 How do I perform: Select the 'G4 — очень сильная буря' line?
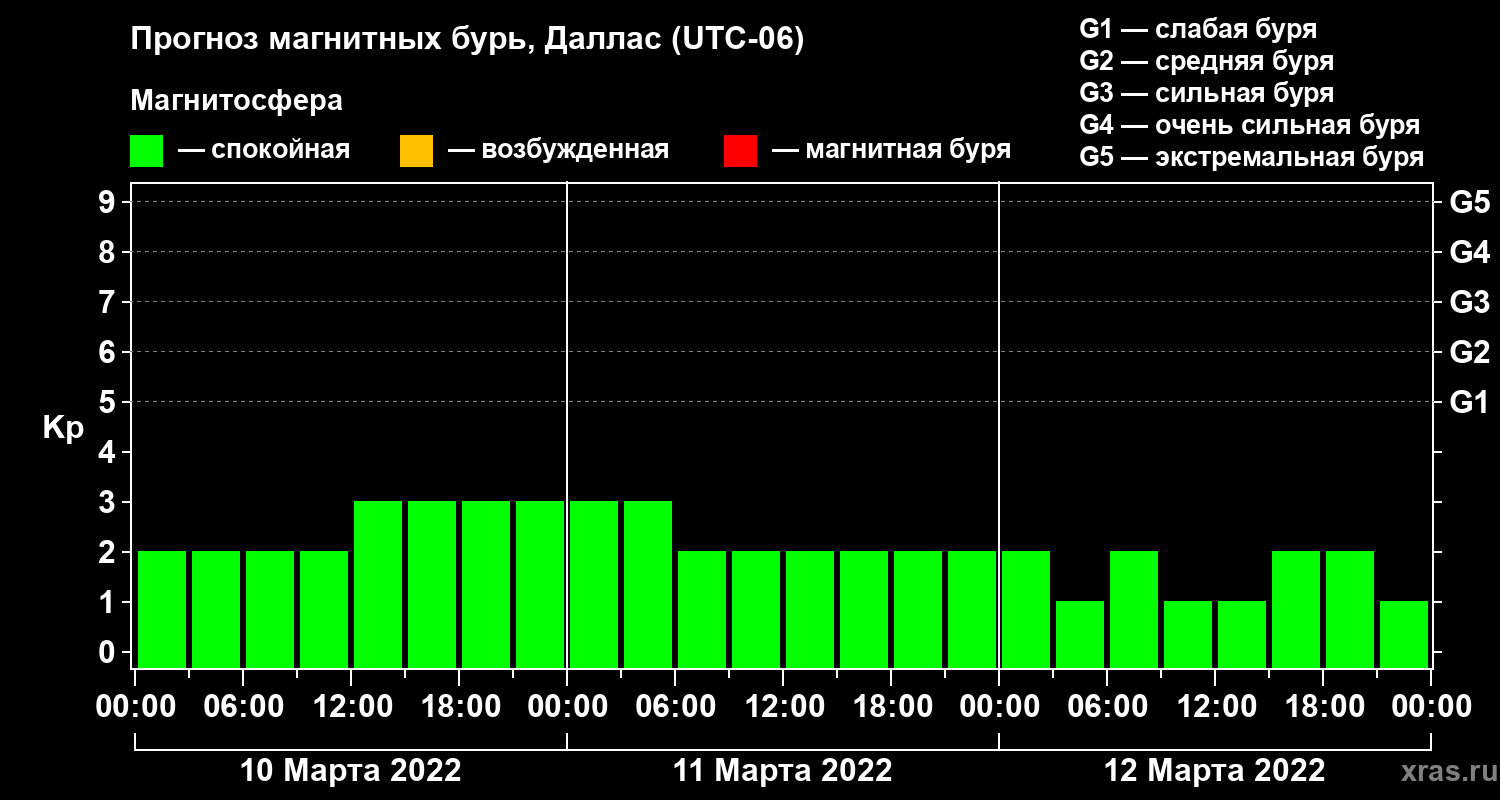1250,125
